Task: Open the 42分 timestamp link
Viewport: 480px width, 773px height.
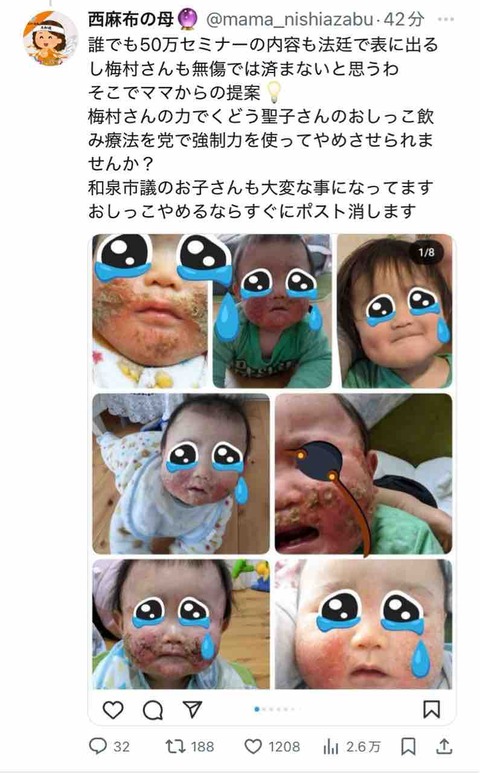Action: (404, 19)
